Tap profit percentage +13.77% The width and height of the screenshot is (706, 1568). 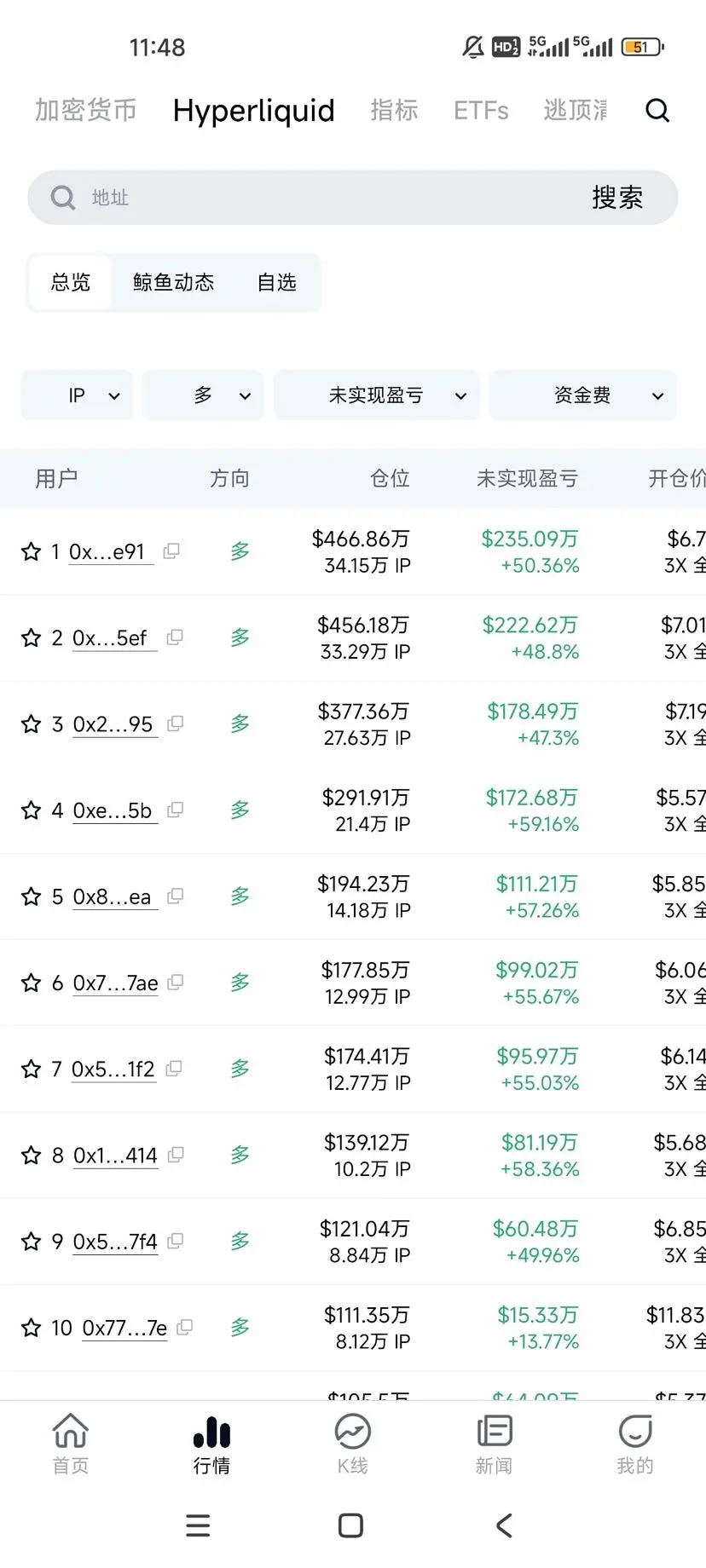(x=543, y=1341)
